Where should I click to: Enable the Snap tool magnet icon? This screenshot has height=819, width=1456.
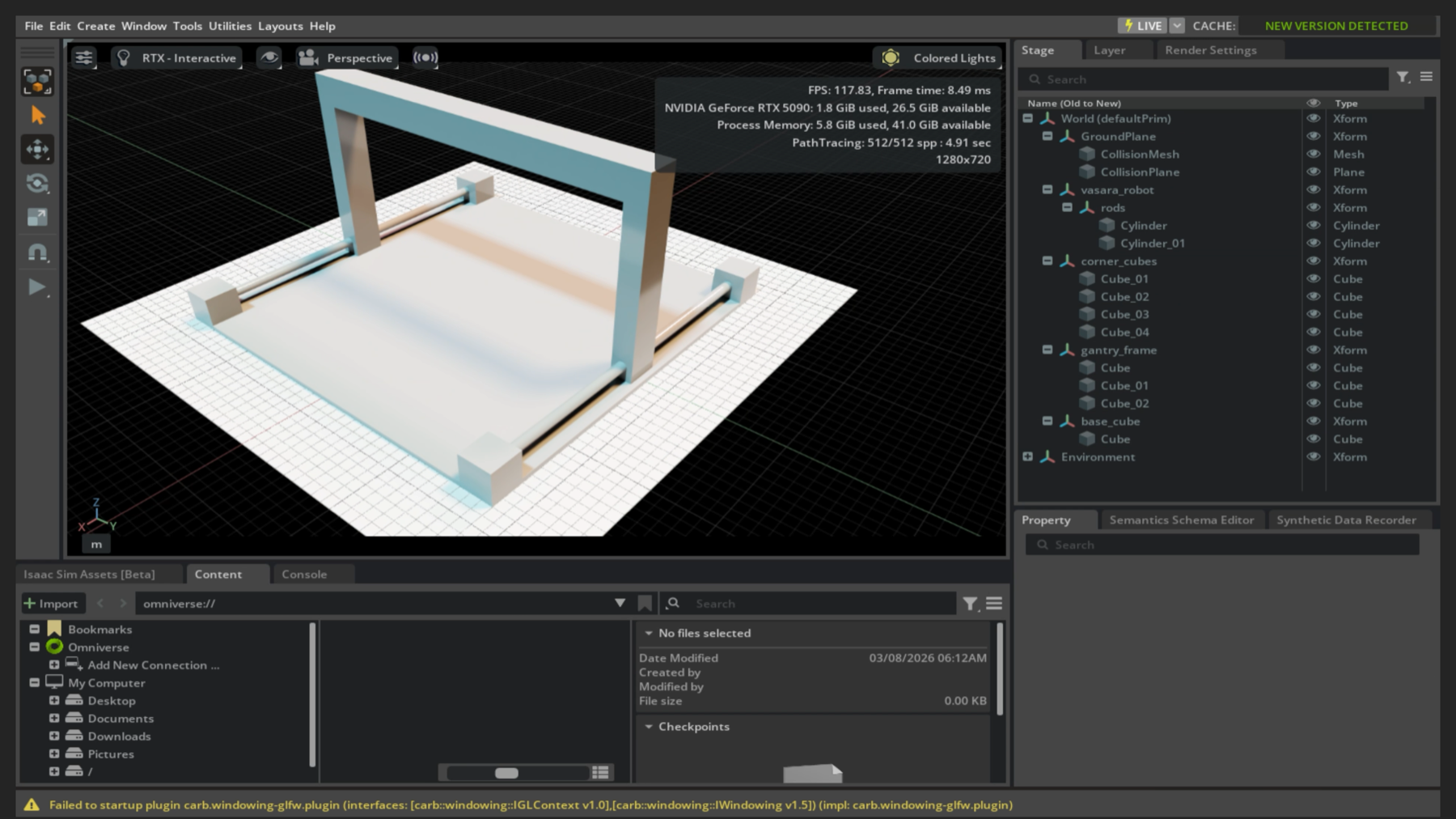(x=36, y=252)
